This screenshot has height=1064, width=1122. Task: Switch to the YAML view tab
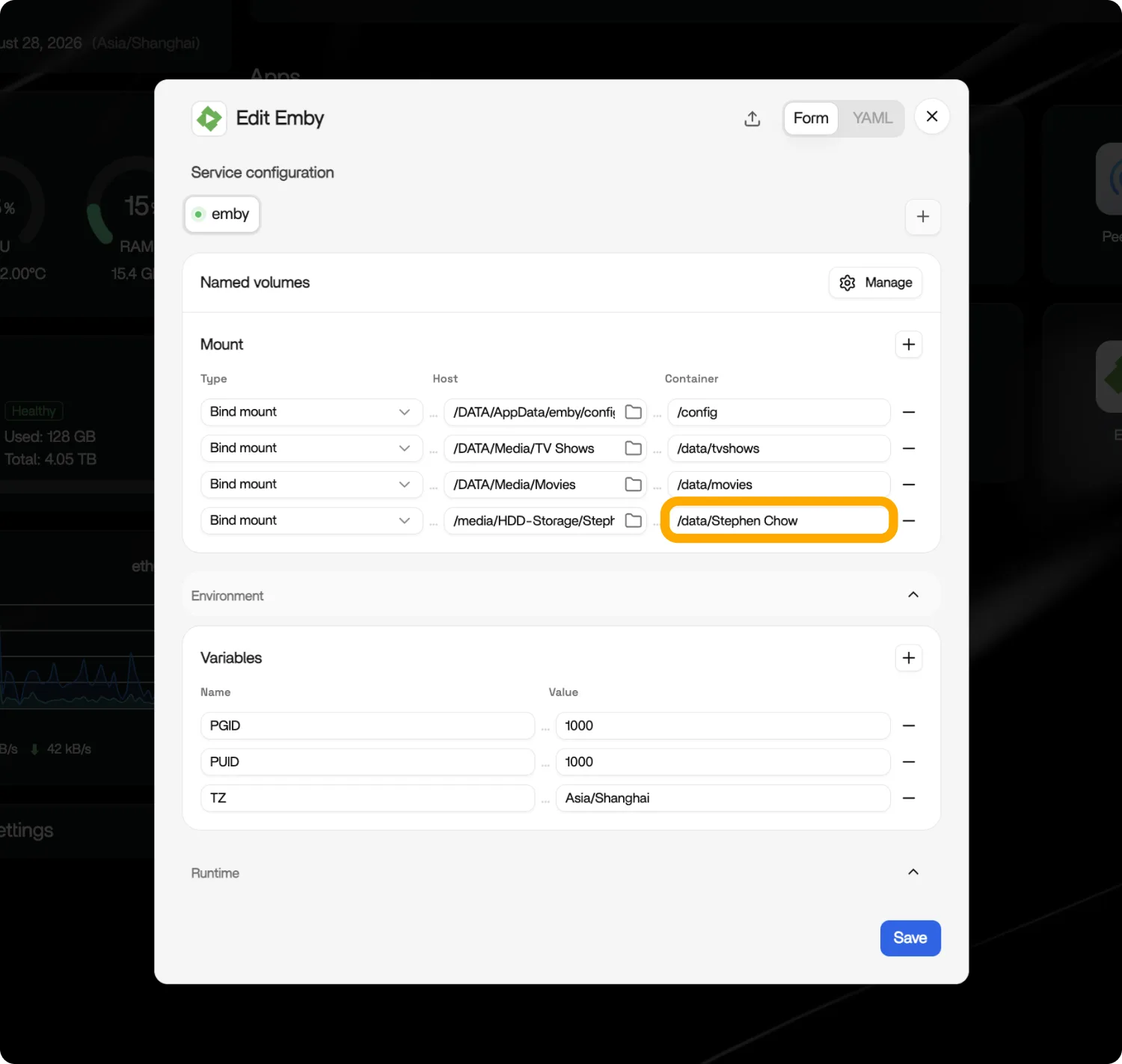point(872,118)
